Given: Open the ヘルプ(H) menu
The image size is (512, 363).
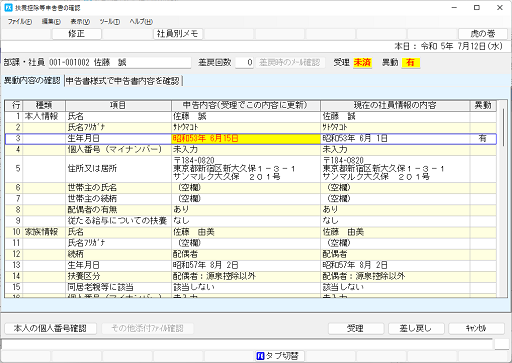Looking at the screenshot, I should coord(141,22).
